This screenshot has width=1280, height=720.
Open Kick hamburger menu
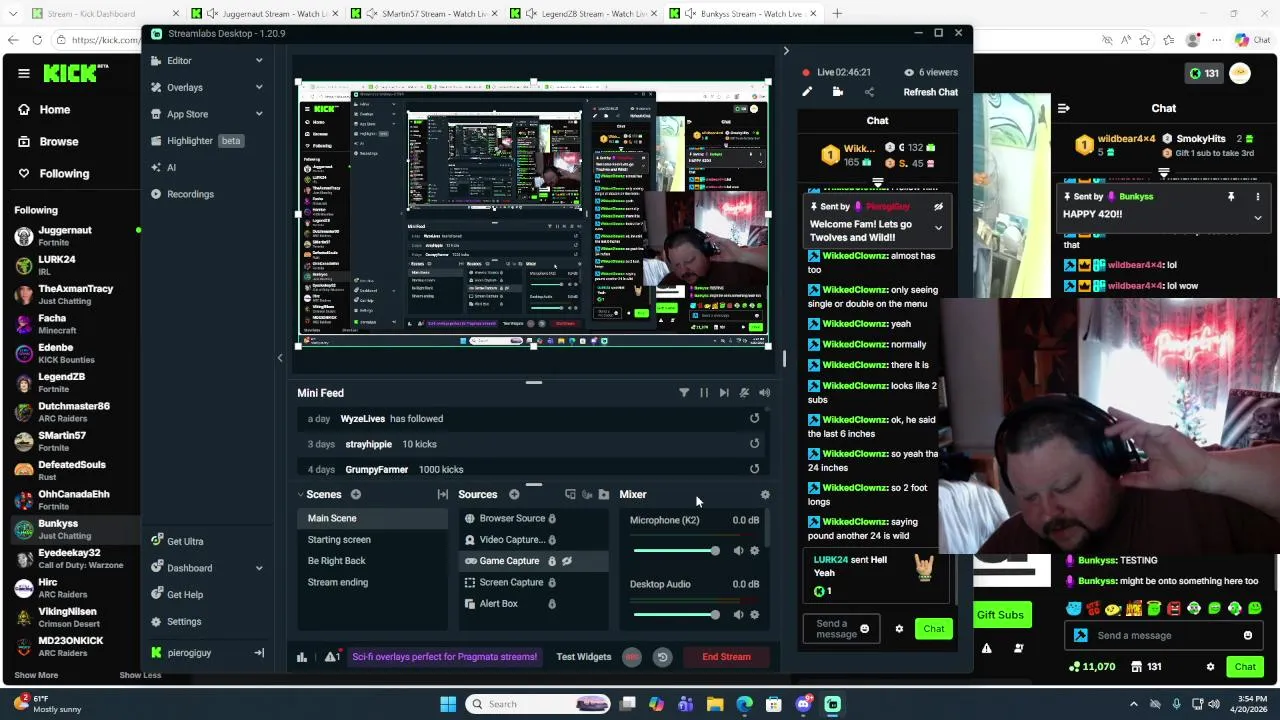point(23,73)
